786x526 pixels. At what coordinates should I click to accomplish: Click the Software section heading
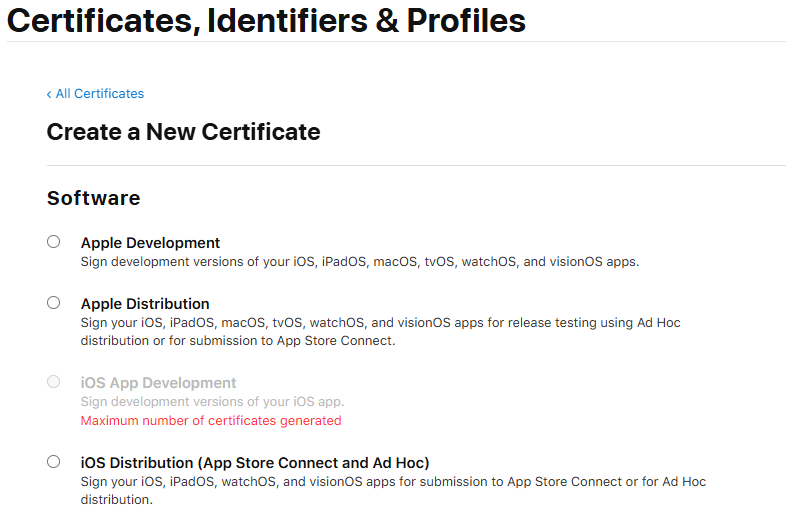pyautogui.click(x=93, y=198)
